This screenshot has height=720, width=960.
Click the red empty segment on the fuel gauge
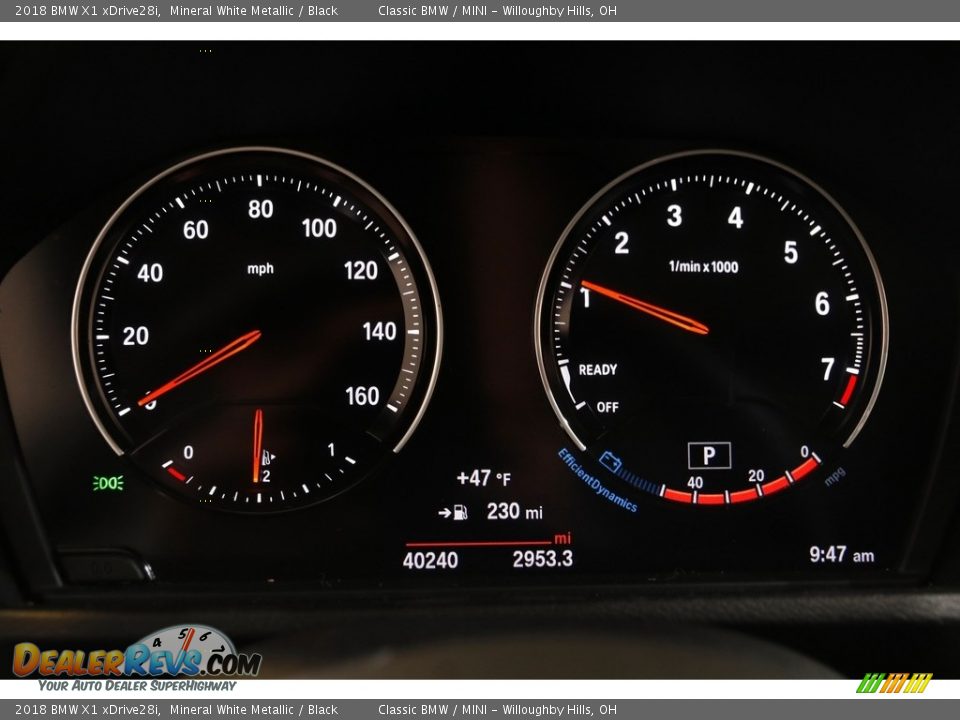[176, 474]
